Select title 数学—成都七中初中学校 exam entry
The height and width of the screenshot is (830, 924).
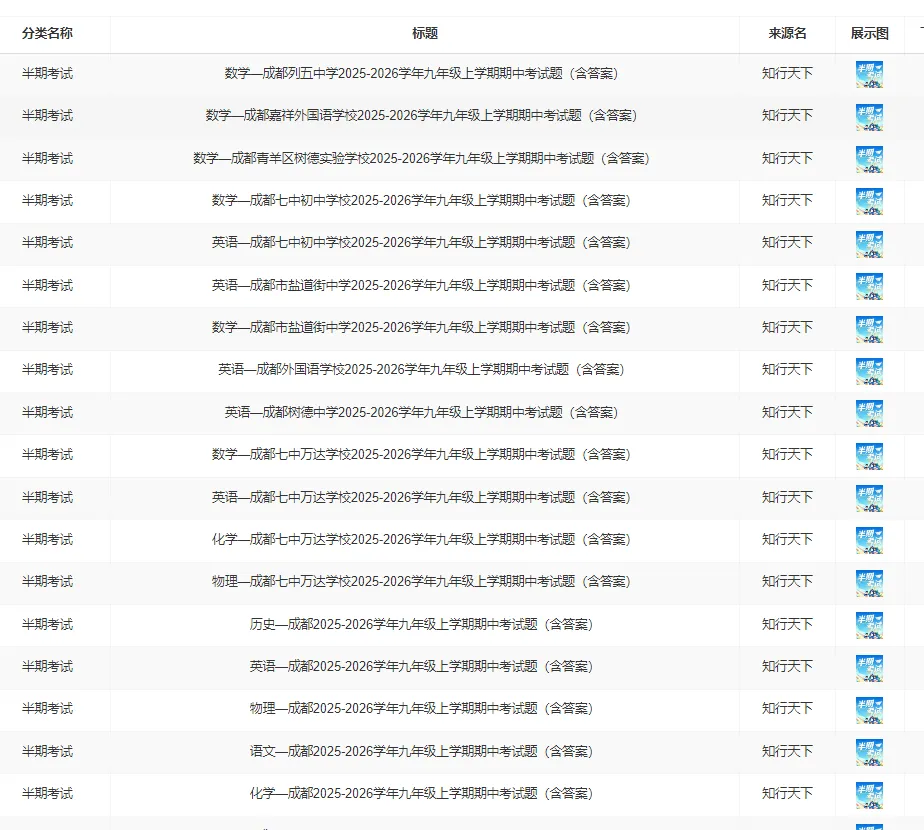421,200
